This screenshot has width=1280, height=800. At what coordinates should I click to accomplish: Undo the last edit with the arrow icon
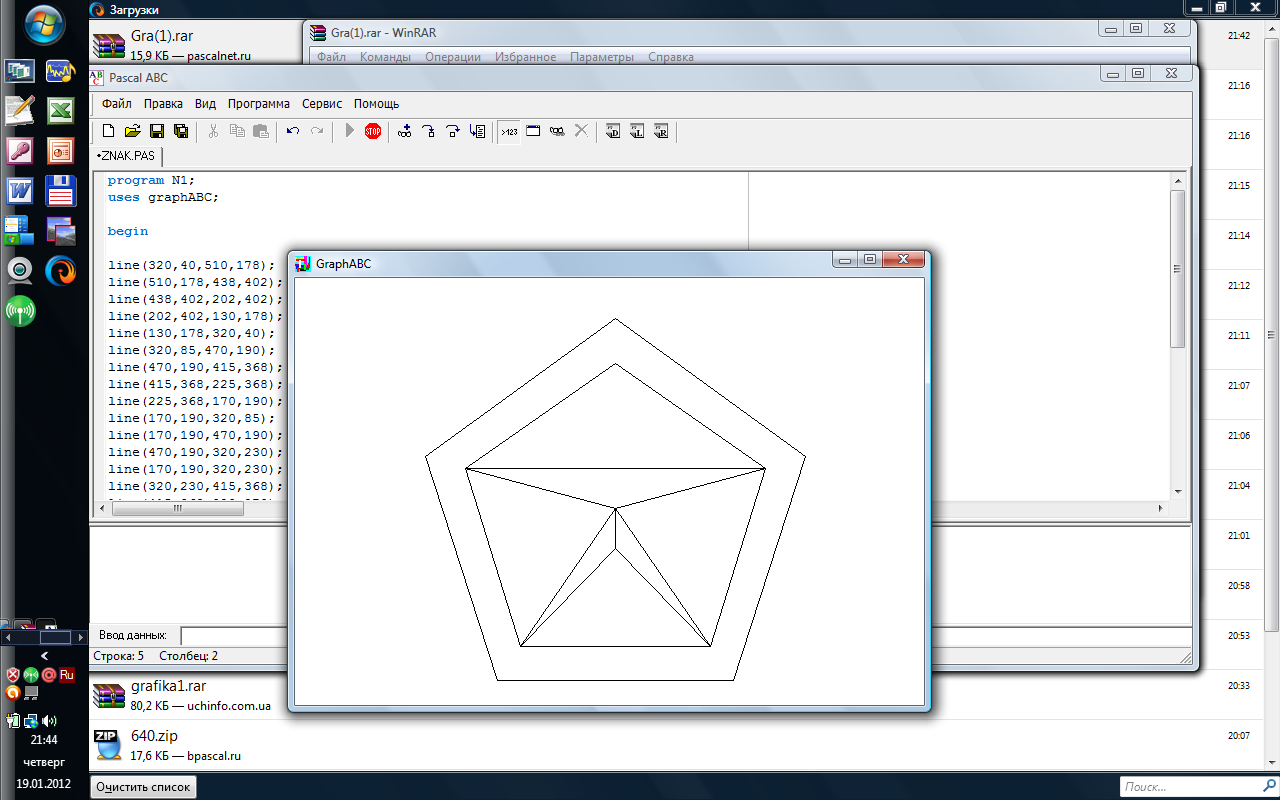pos(293,131)
